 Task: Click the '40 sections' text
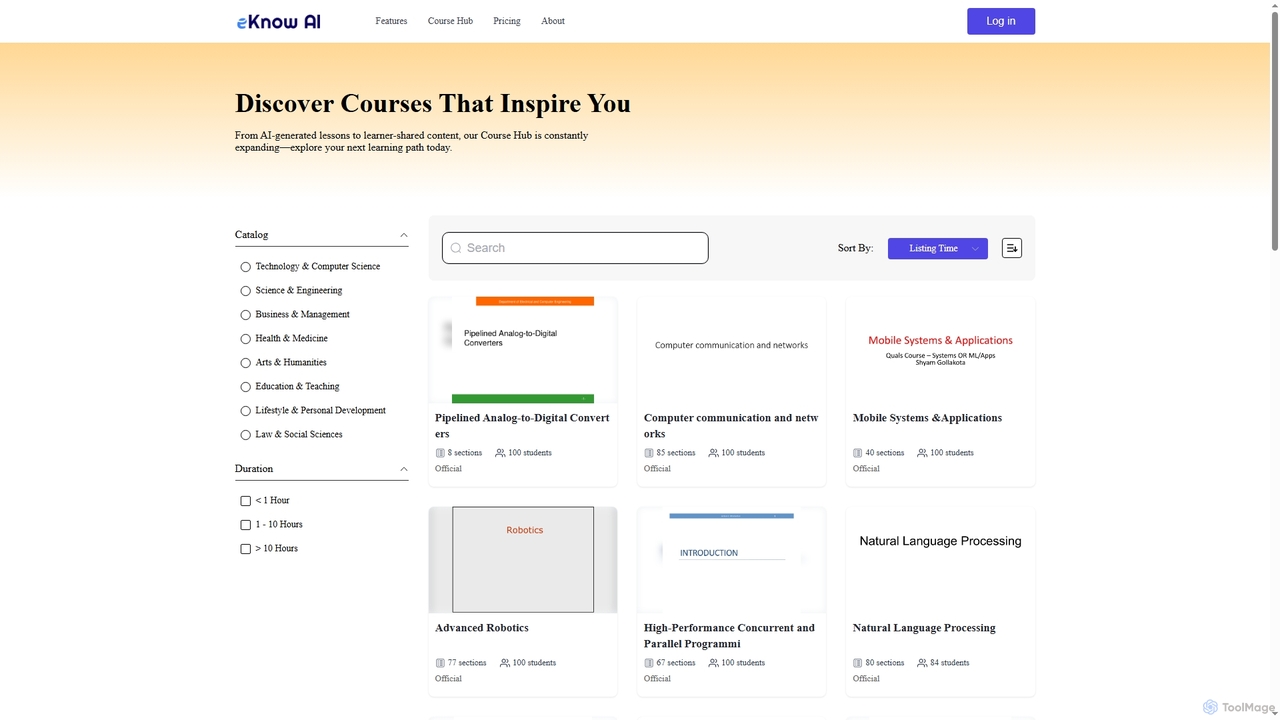point(885,453)
